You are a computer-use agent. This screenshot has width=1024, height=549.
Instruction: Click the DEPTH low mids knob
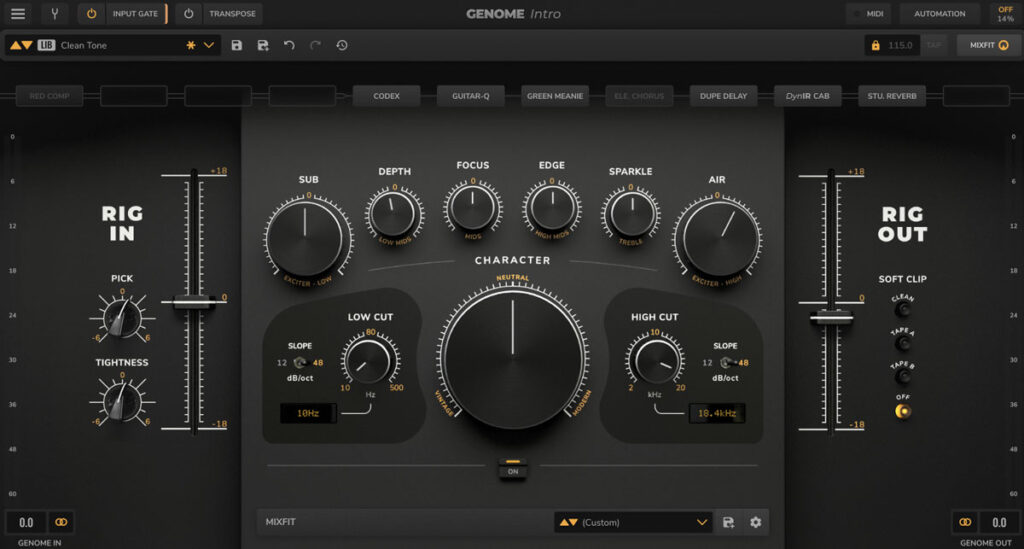(393, 214)
